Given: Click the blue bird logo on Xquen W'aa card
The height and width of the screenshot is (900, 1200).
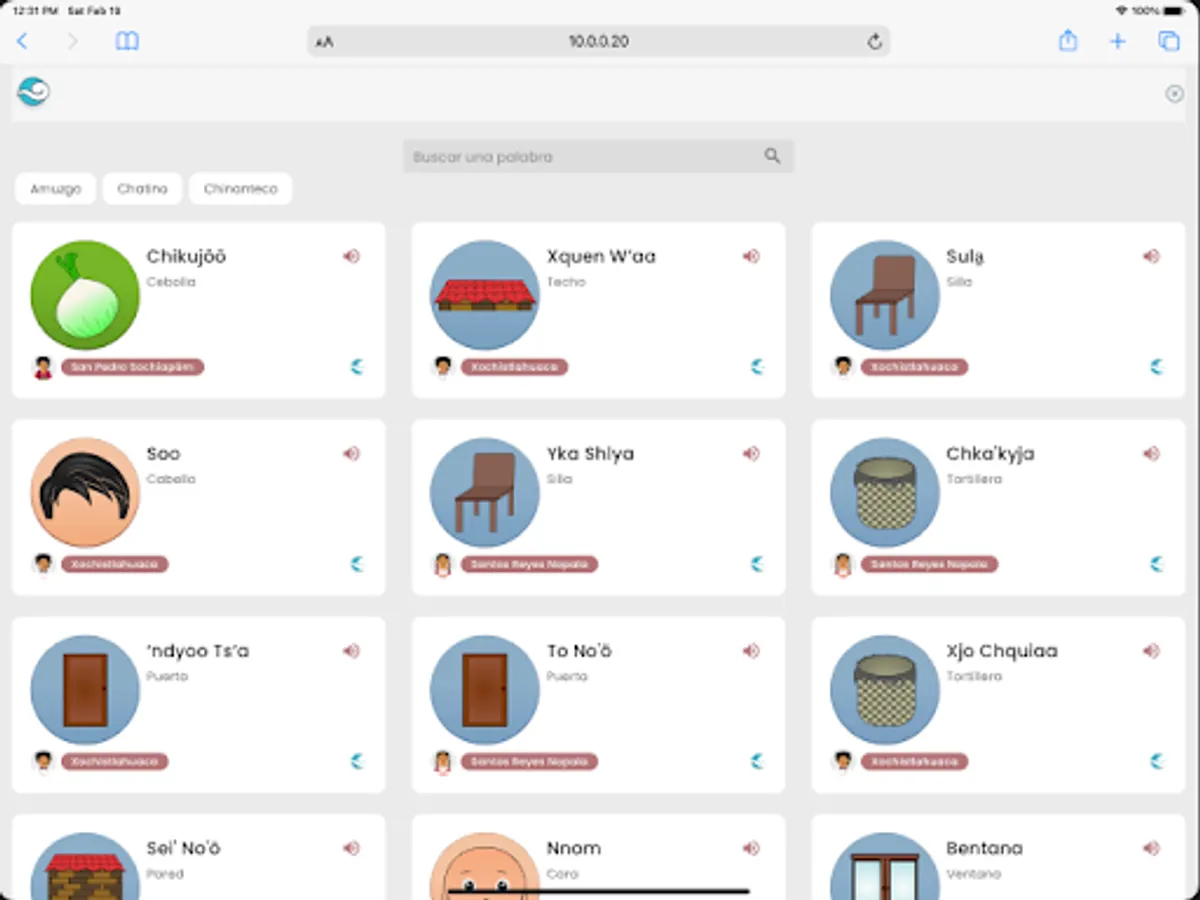Looking at the screenshot, I should pos(757,367).
